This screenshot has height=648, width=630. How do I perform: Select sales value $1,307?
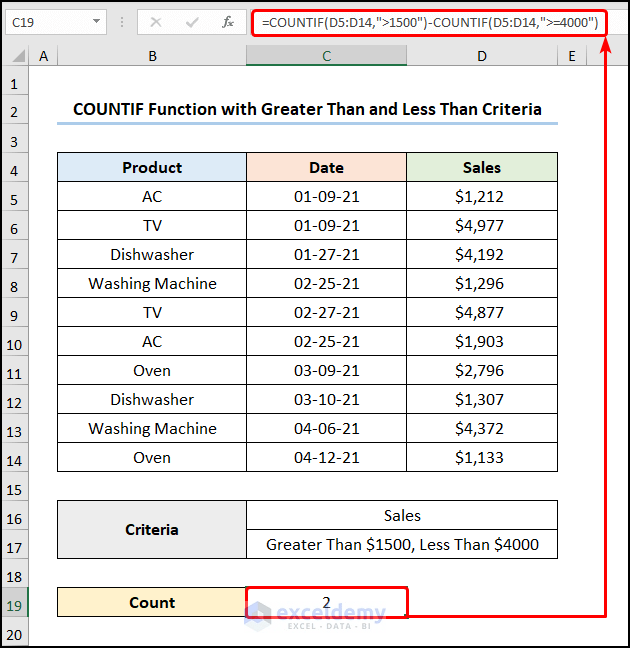[x=482, y=399]
